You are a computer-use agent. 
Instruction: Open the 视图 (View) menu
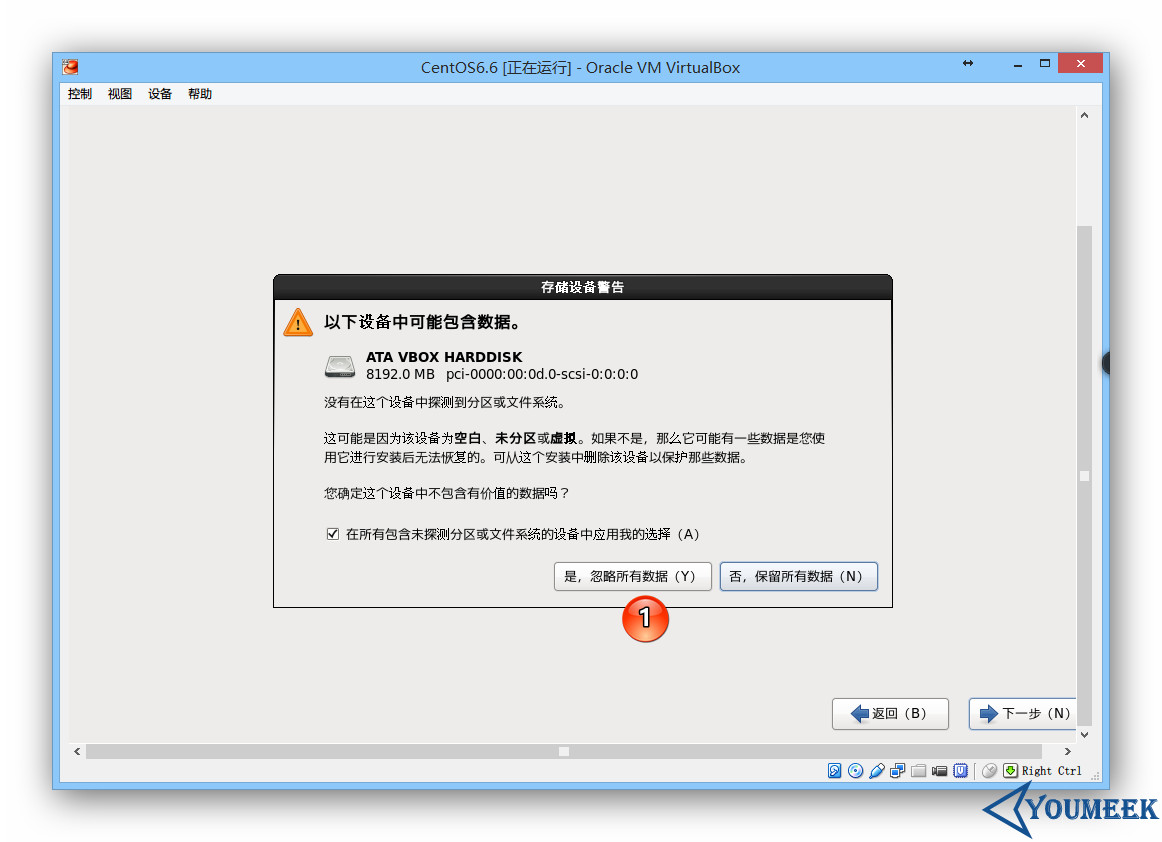point(119,93)
